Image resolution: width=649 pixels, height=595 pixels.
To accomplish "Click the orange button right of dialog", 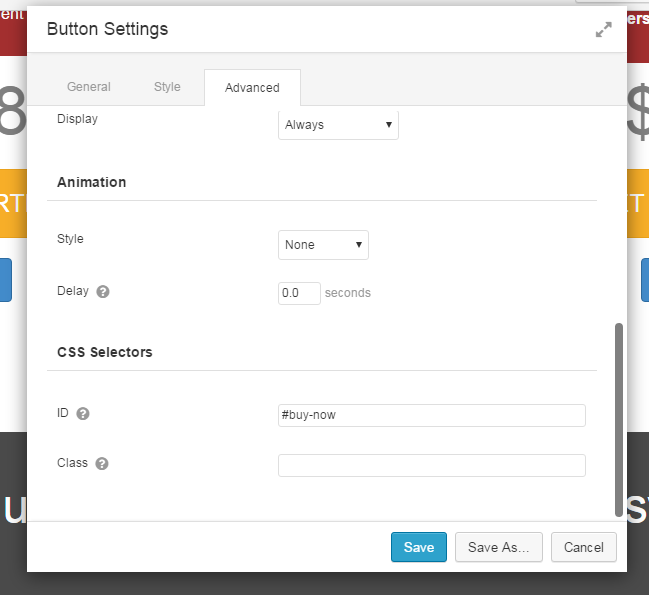I will (x=638, y=204).
